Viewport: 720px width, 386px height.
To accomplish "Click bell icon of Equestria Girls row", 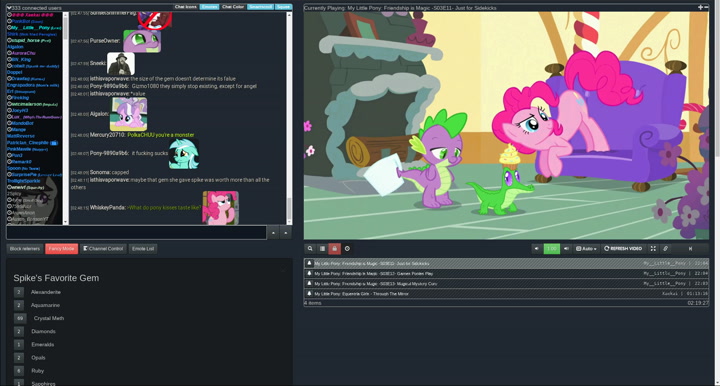I will [x=309, y=293].
